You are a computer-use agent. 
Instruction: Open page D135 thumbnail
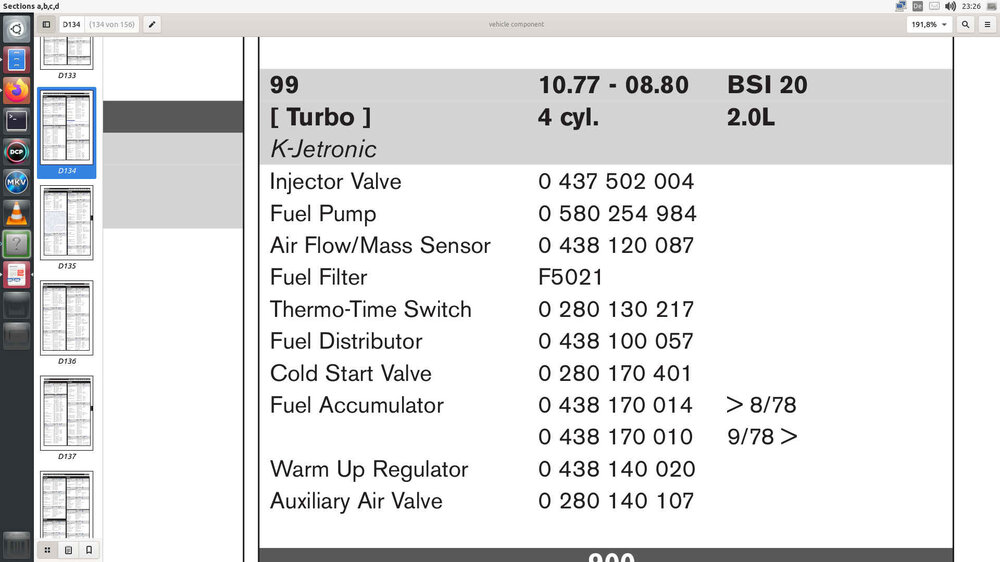[67, 222]
